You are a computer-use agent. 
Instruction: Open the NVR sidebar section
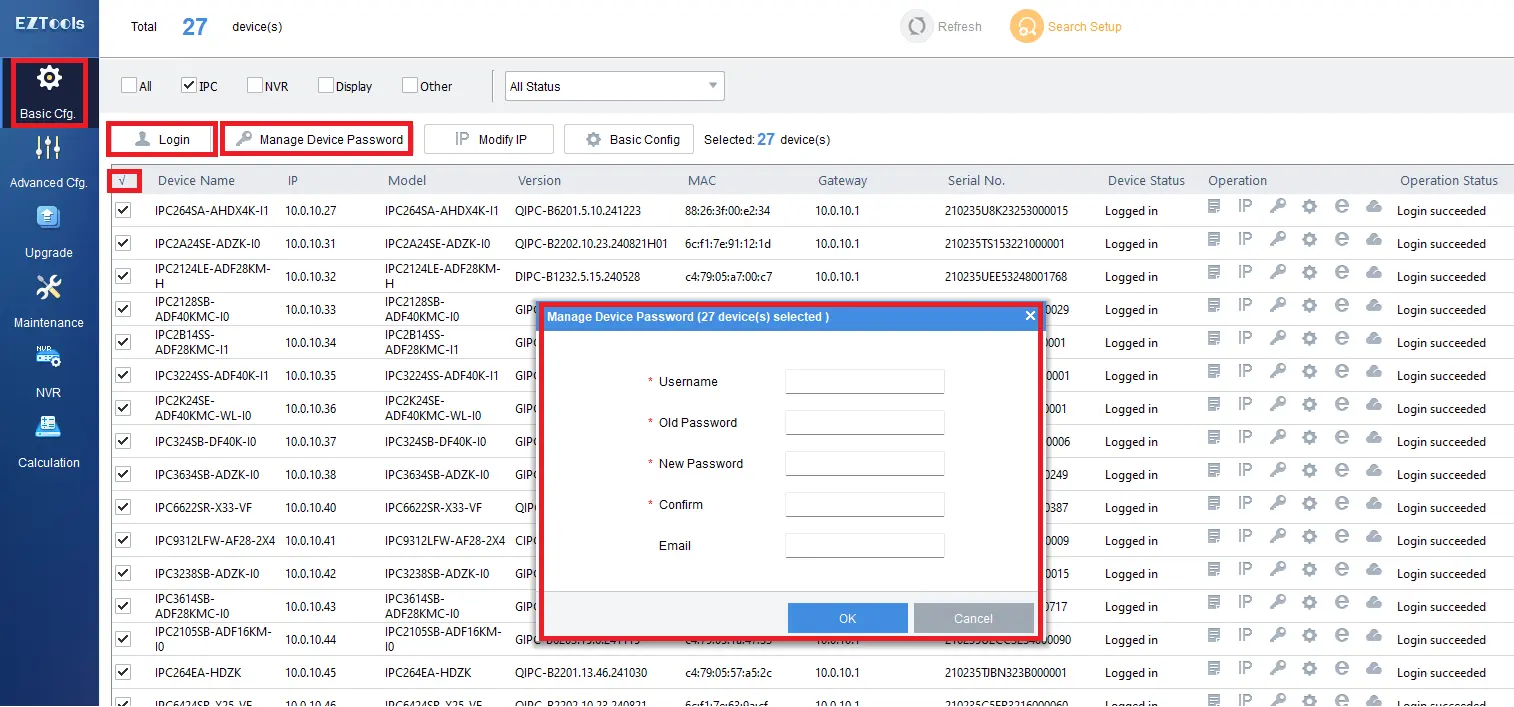(49, 372)
